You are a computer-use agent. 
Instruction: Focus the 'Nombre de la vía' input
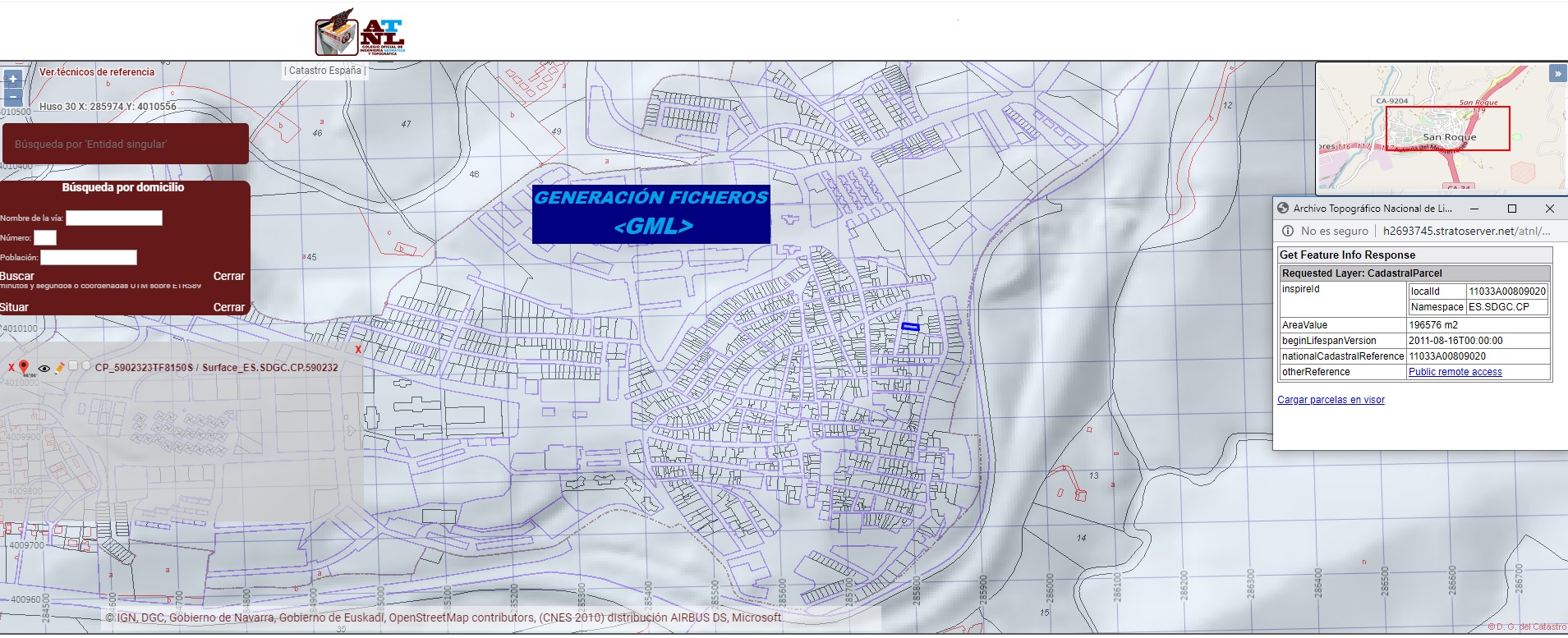click(114, 218)
